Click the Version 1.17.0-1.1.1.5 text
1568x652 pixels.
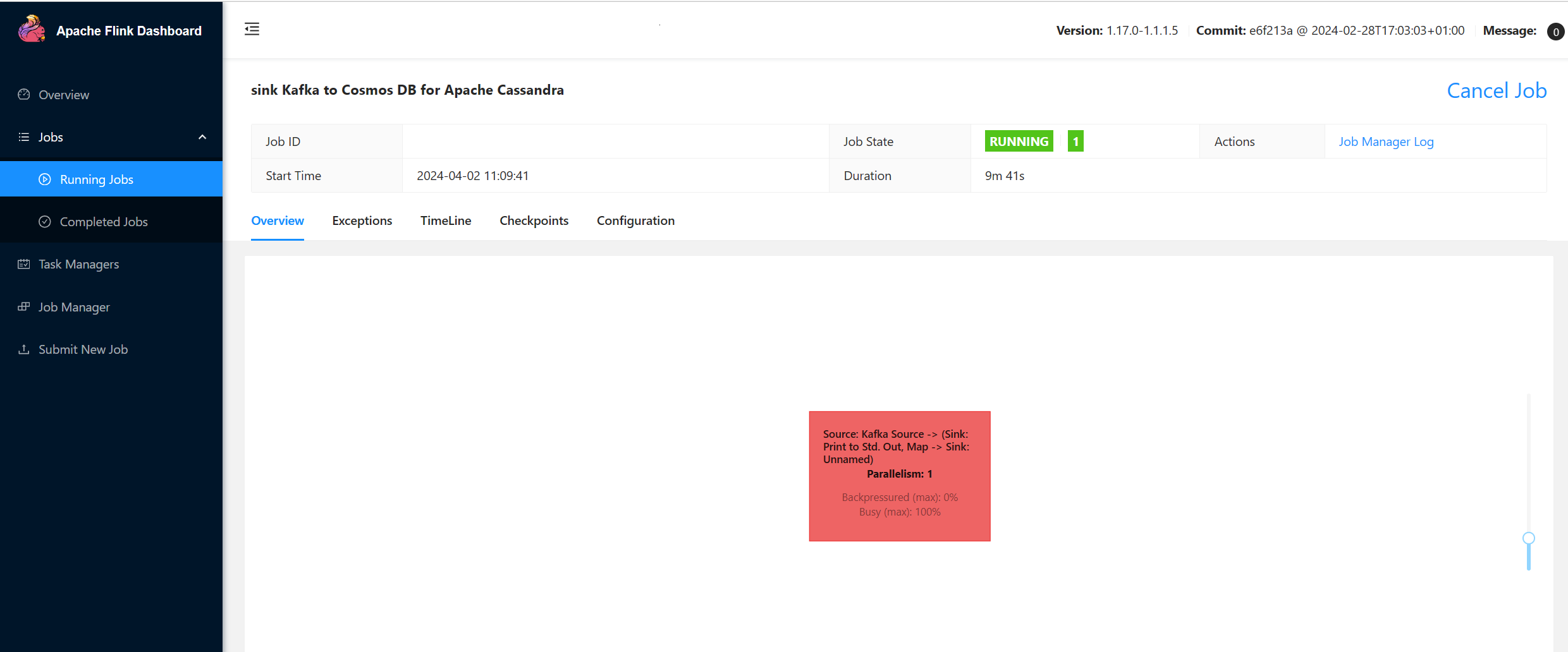1117,30
